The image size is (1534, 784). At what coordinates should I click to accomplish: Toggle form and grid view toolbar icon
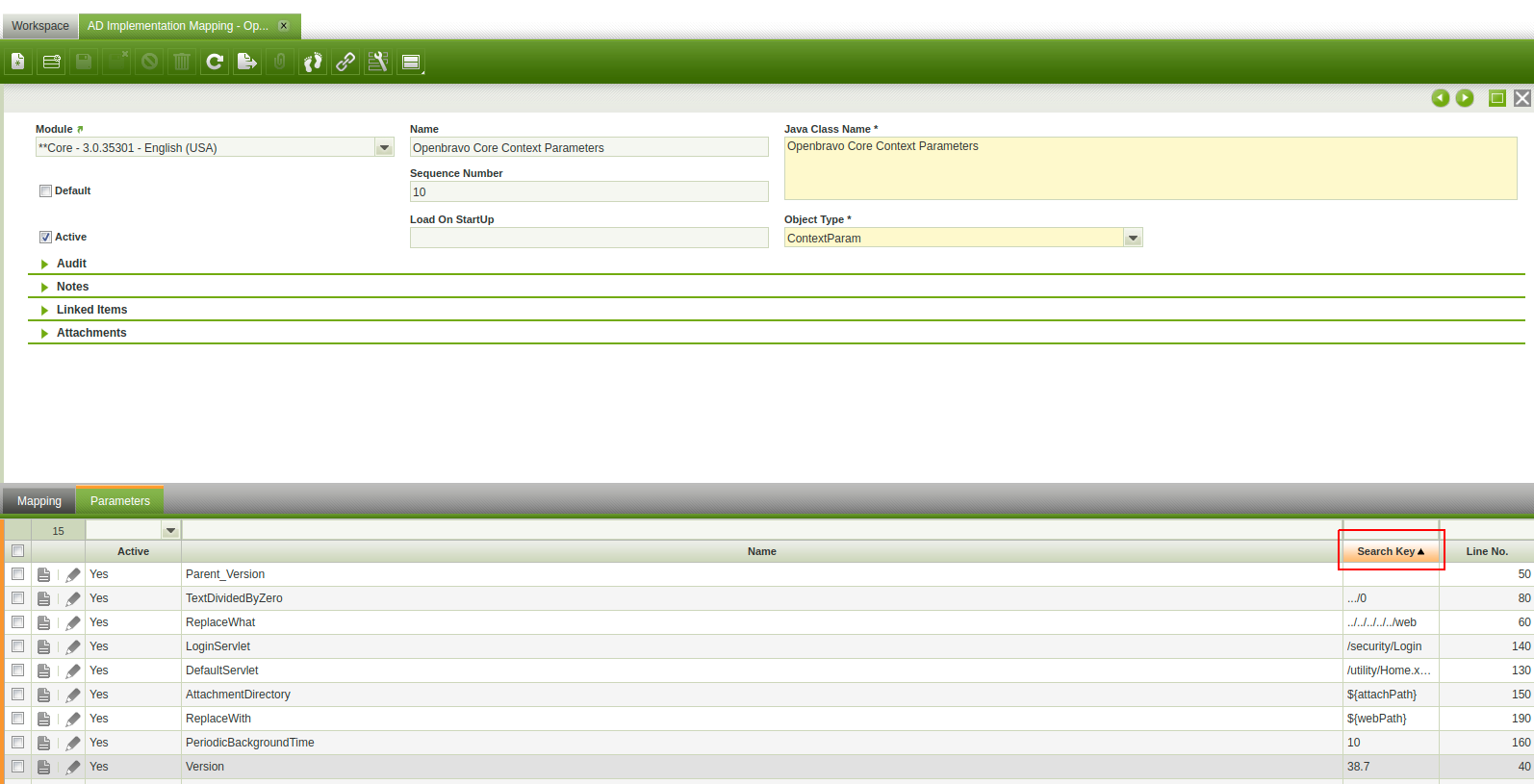click(x=411, y=62)
